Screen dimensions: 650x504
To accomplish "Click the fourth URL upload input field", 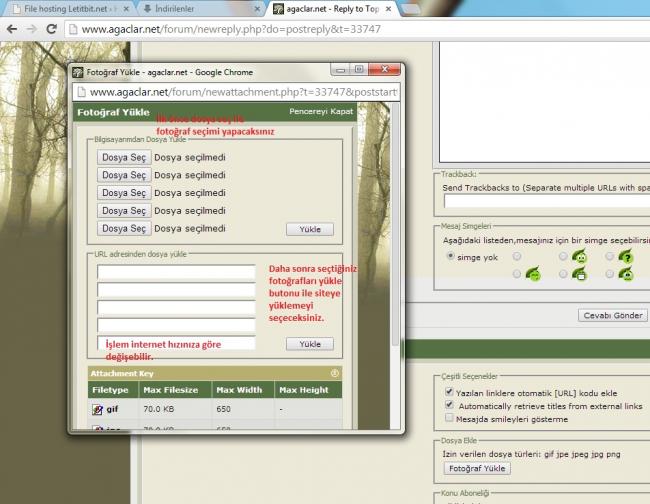I will [x=176, y=326].
